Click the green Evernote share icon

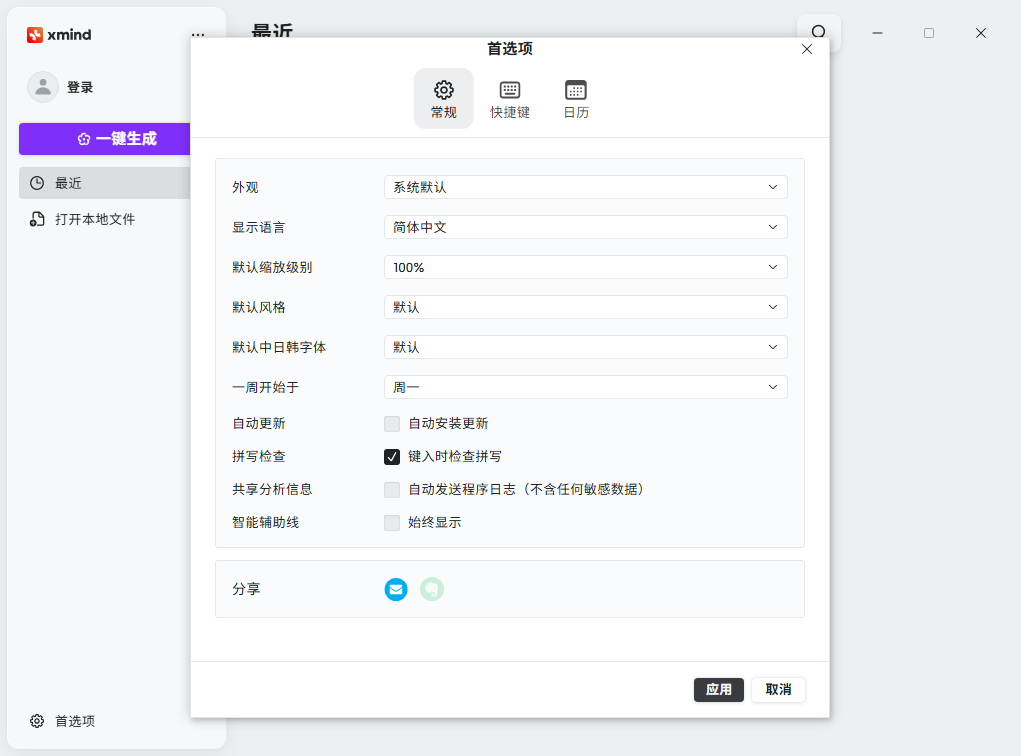click(x=432, y=589)
